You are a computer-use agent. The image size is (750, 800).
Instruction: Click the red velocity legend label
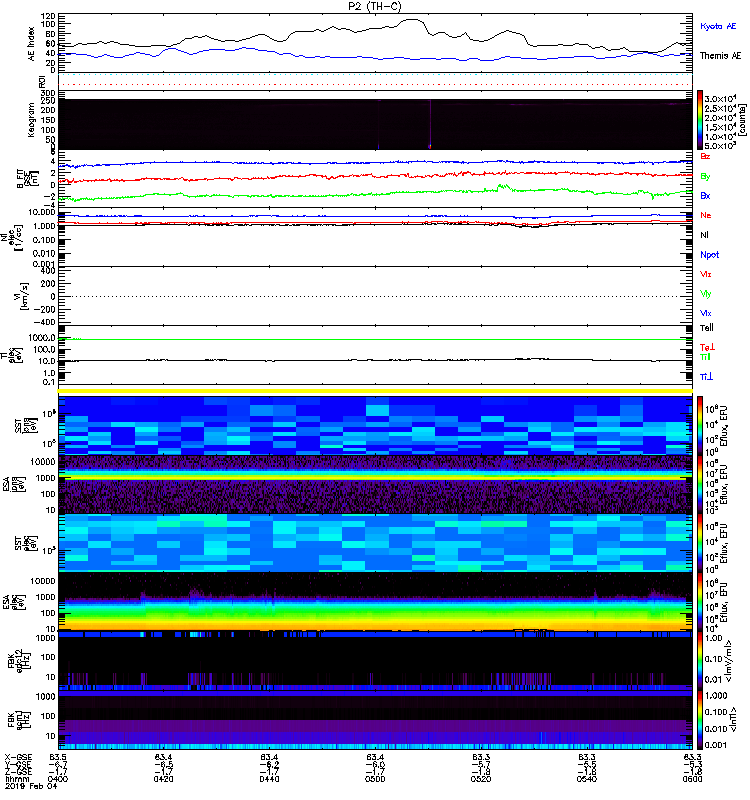(705, 274)
